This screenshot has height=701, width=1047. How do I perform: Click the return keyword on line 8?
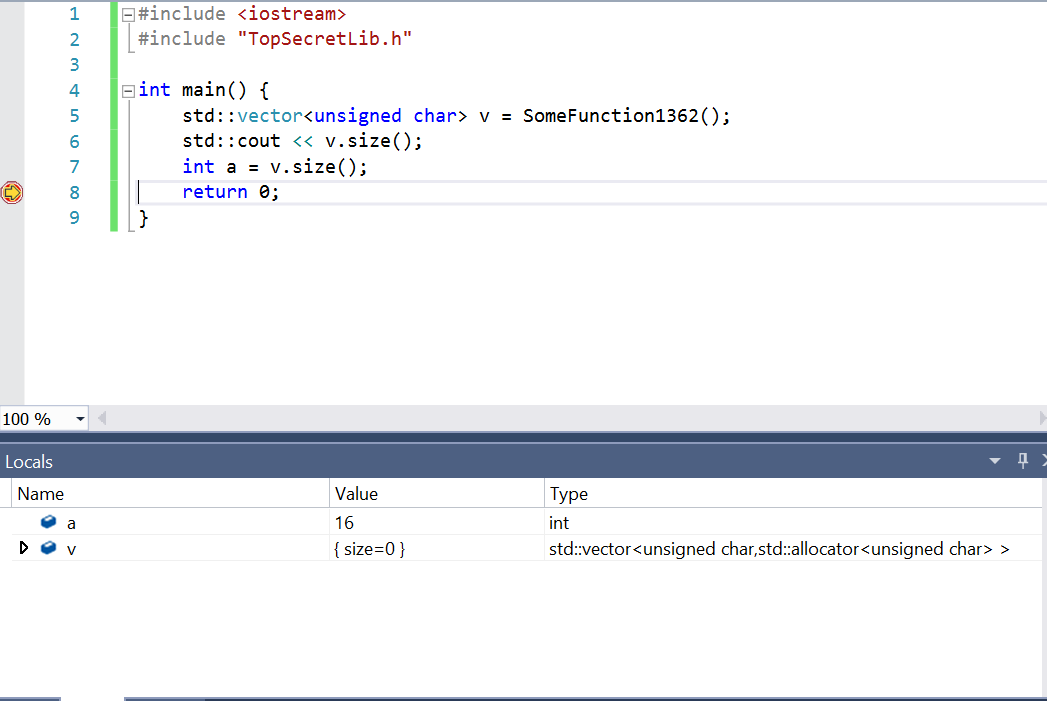[215, 192]
